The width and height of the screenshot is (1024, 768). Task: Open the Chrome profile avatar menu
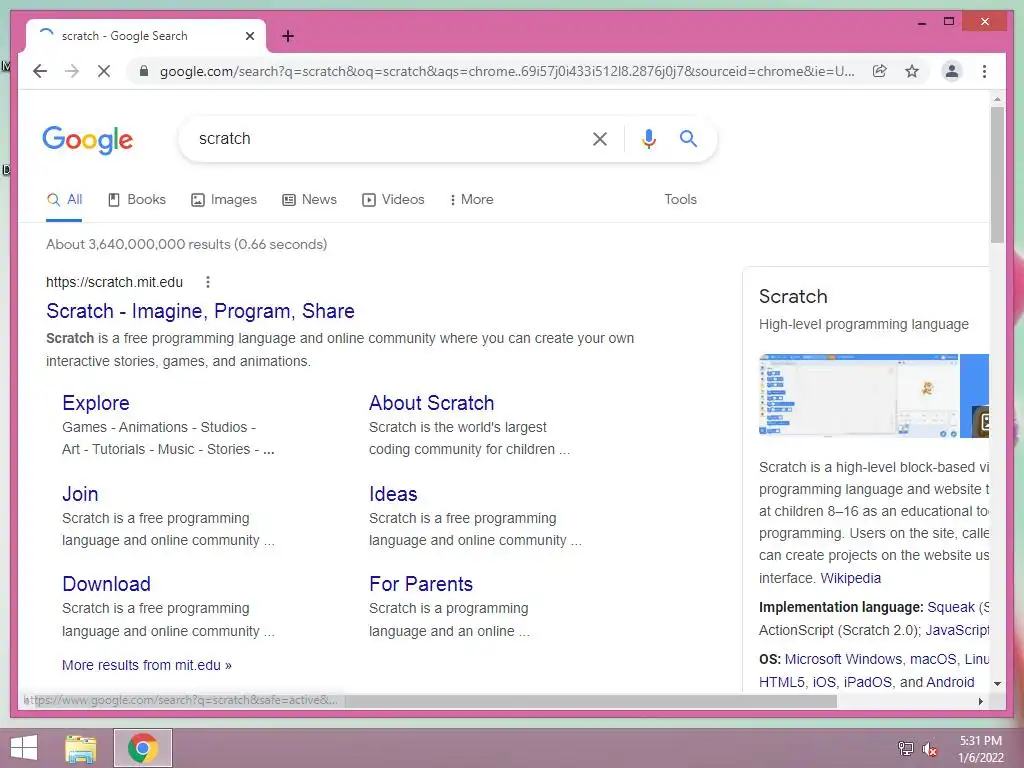click(952, 71)
